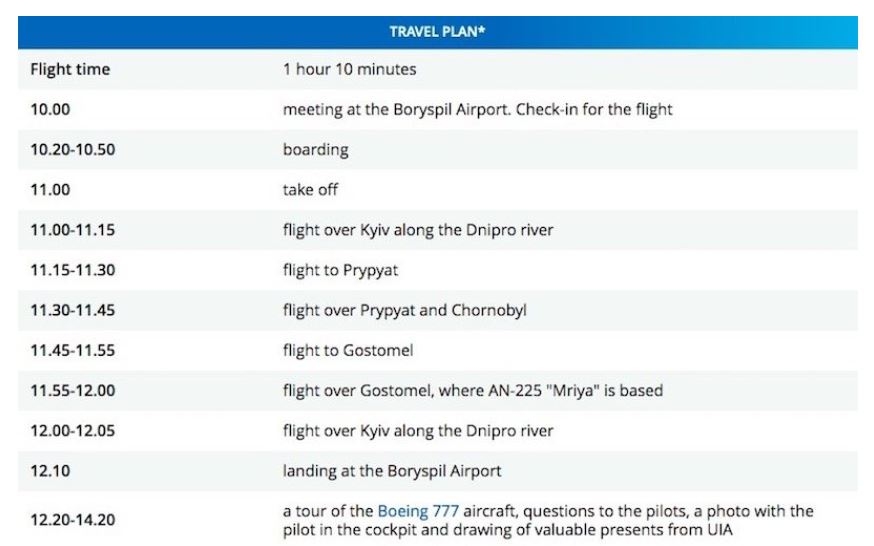Image resolution: width=874 pixels, height=546 pixels.
Task: Click the "boarding" entry
Action: tap(315, 149)
